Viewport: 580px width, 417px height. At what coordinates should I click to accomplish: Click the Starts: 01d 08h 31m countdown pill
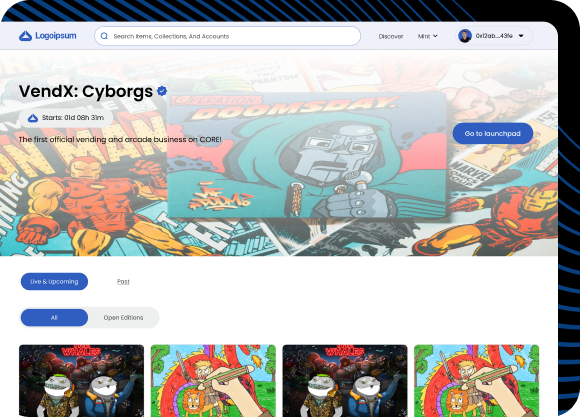pyautogui.click(x=66, y=118)
